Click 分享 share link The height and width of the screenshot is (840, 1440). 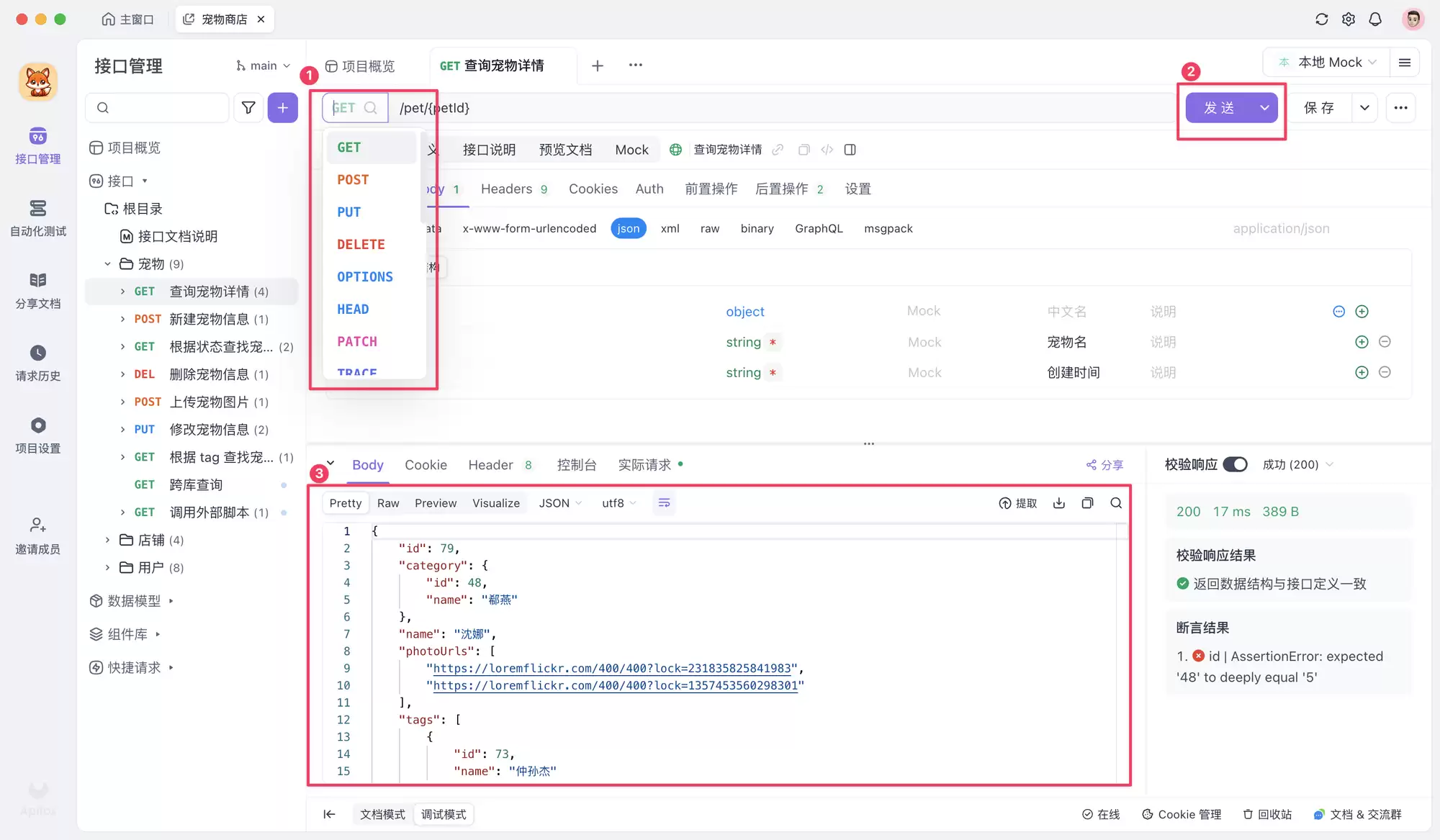[1104, 465]
